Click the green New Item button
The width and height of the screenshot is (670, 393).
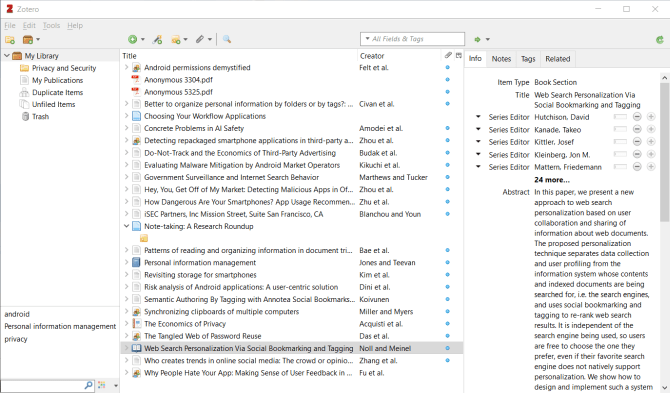pyautogui.click(x=133, y=39)
